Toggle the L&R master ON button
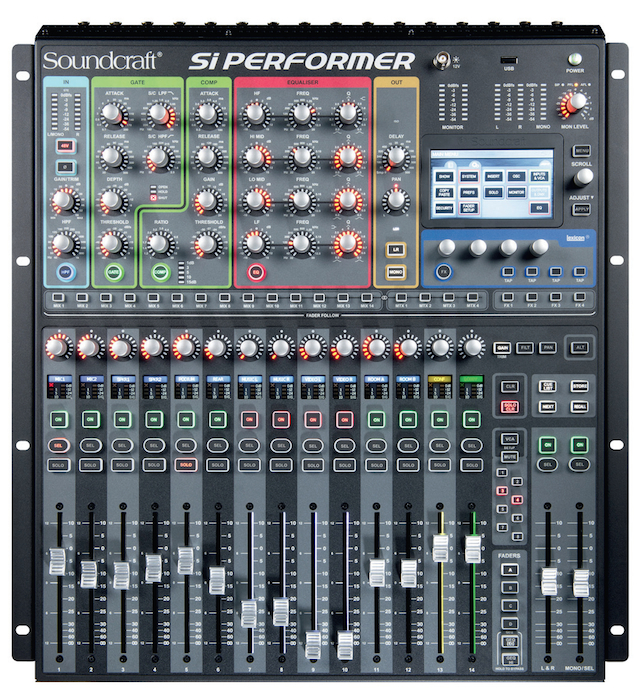The width and height of the screenshot is (640, 692). point(547,444)
